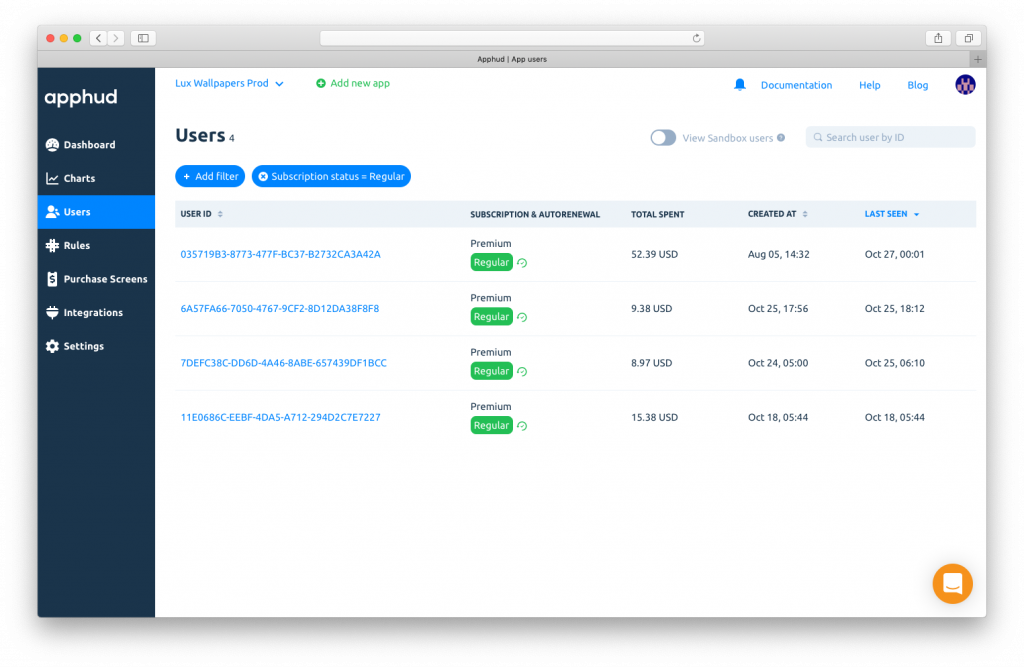
Task: Sort table by User ID arrows
Action: click(220, 214)
